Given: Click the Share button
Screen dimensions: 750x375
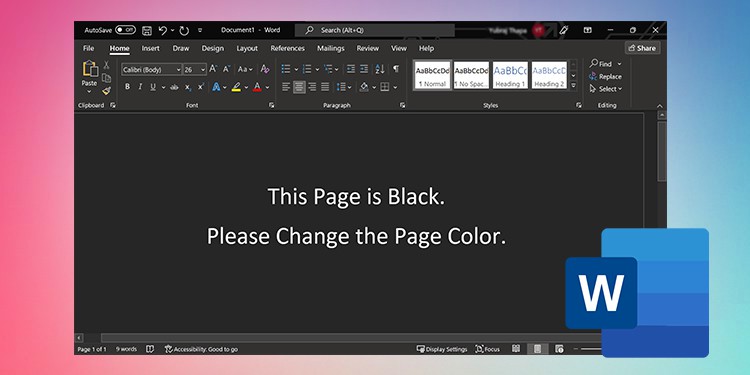Looking at the screenshot, I should point(642,48).
